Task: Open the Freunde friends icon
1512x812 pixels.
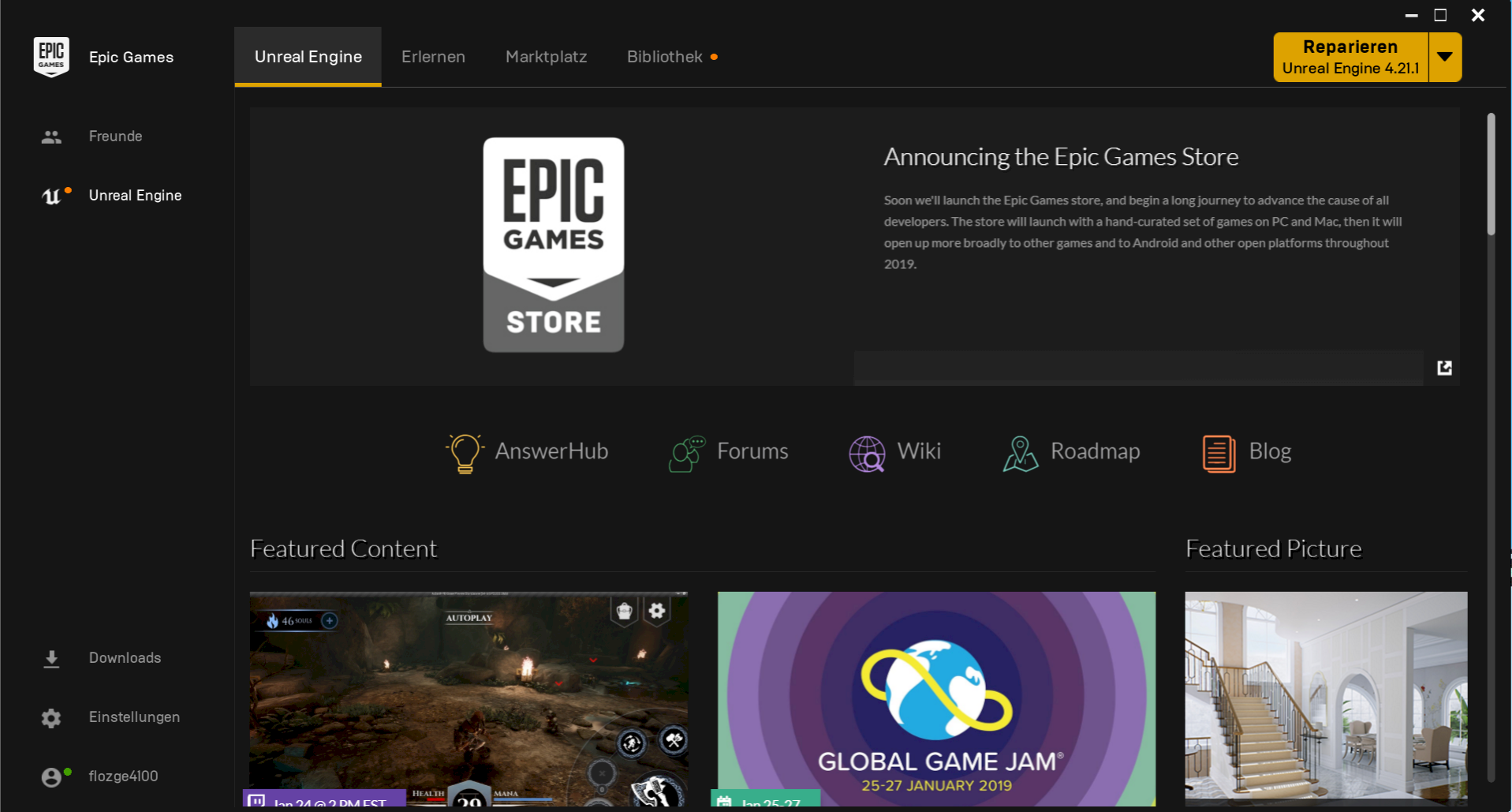Action: coord(51,137)
